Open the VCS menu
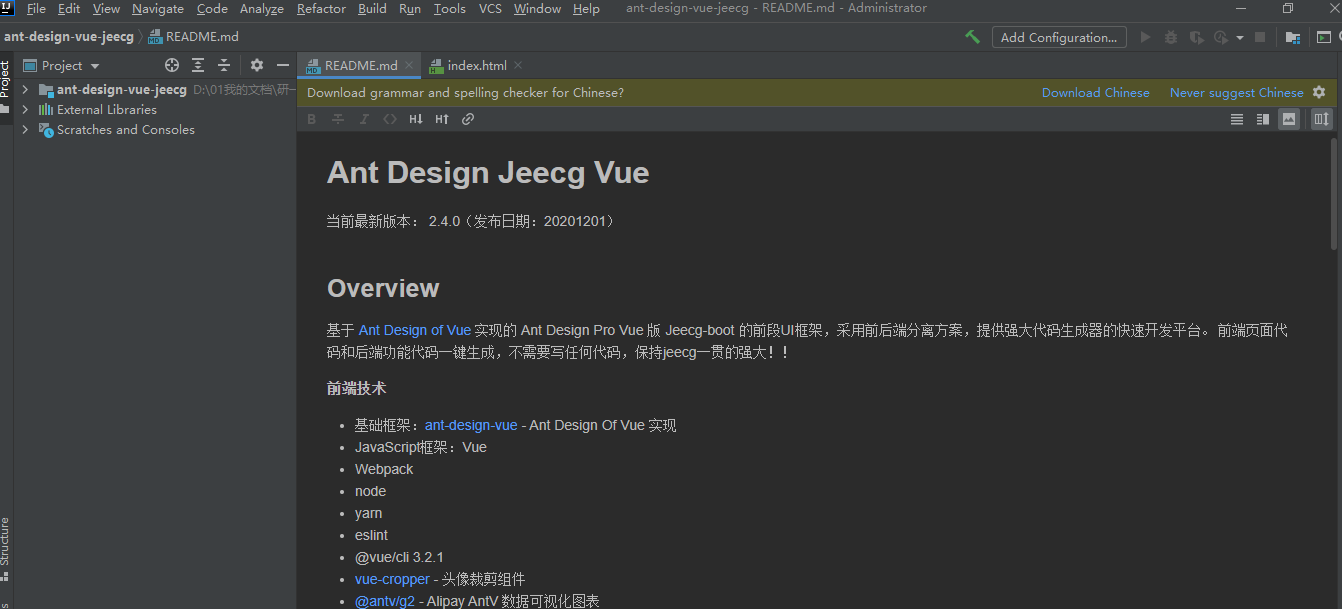This screenshot has width=1342, height=609. click(x=490, y=8)
